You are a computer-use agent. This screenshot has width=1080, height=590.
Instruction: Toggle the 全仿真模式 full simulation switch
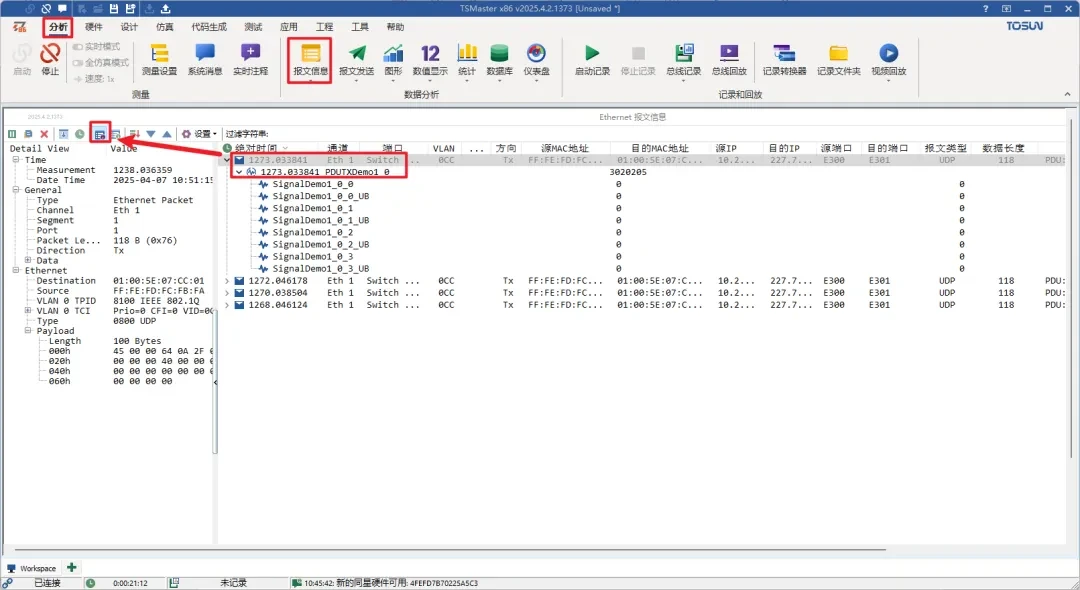(x=78, y=62)
